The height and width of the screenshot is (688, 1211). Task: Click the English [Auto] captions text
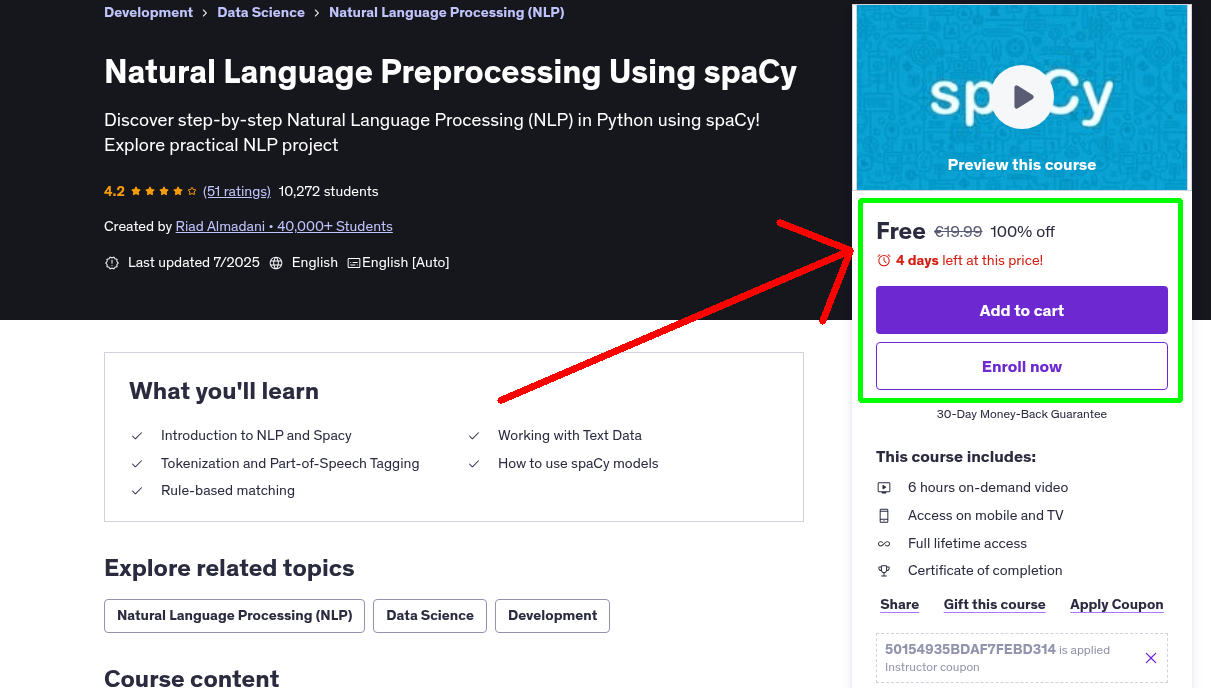click(405, 263)
